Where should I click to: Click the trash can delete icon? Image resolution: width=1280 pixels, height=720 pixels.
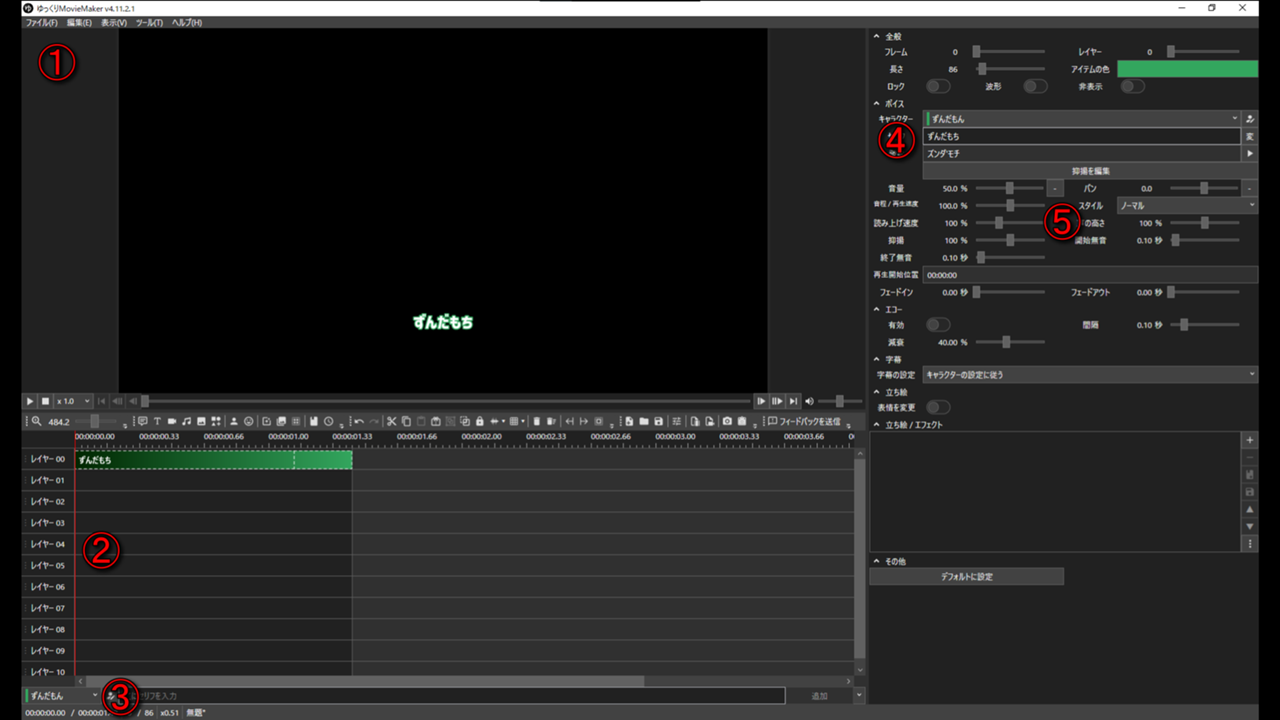[537, 422]
